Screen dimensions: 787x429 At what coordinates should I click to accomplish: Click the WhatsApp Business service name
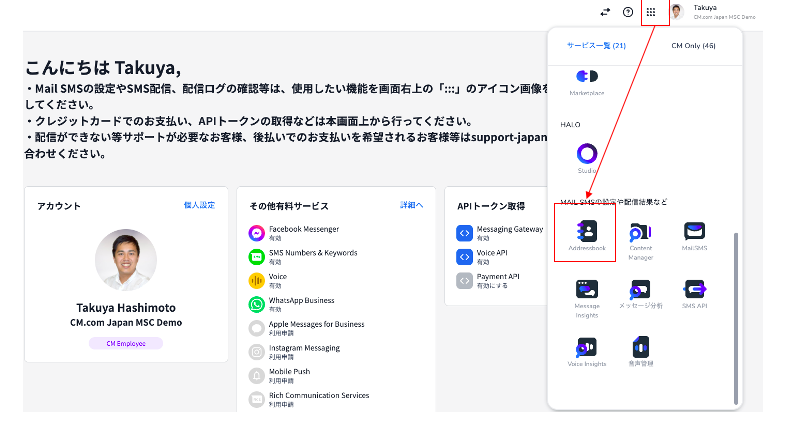tap(301, 300)
